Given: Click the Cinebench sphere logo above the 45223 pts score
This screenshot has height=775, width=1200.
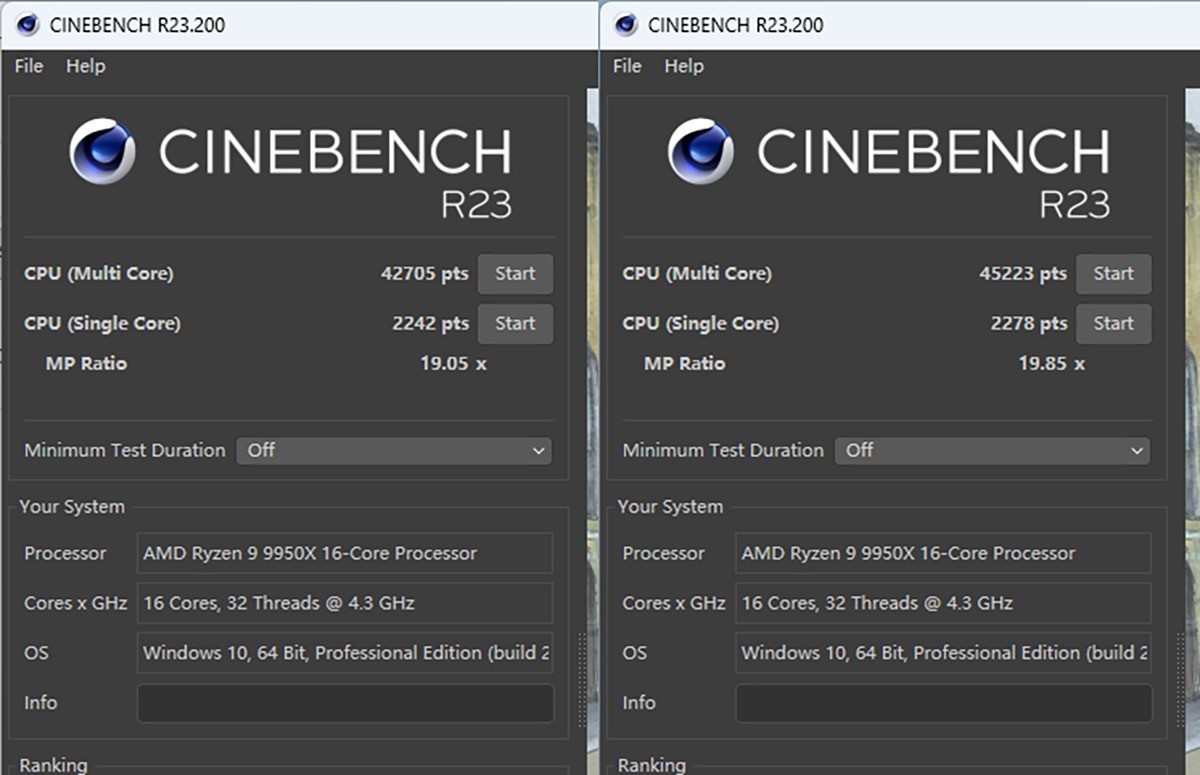Looking at the screenshot, I should [700, 151].
